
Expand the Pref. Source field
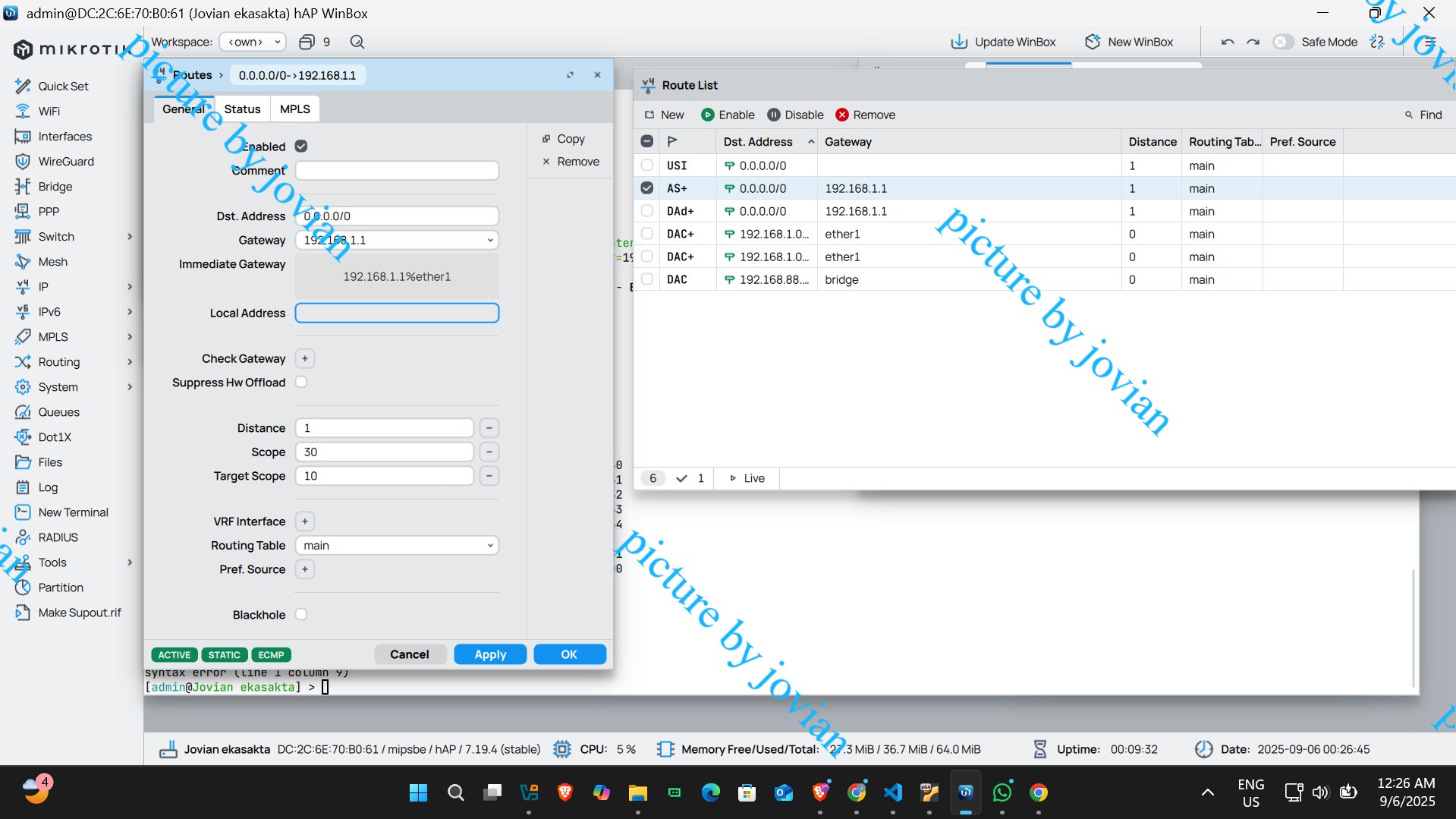click(305, 570)
